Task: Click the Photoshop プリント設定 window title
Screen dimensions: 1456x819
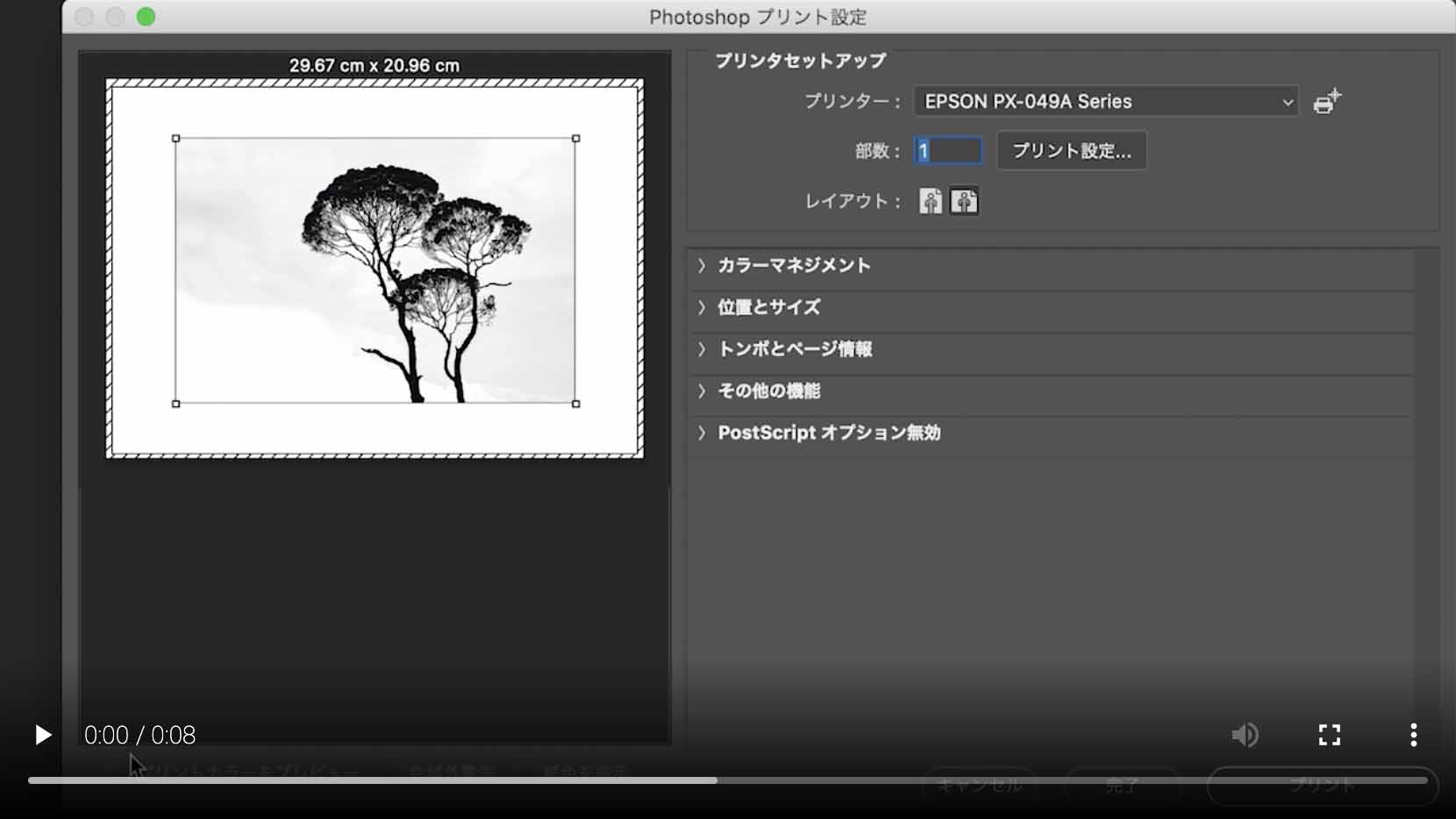Action: coord(758,18)
